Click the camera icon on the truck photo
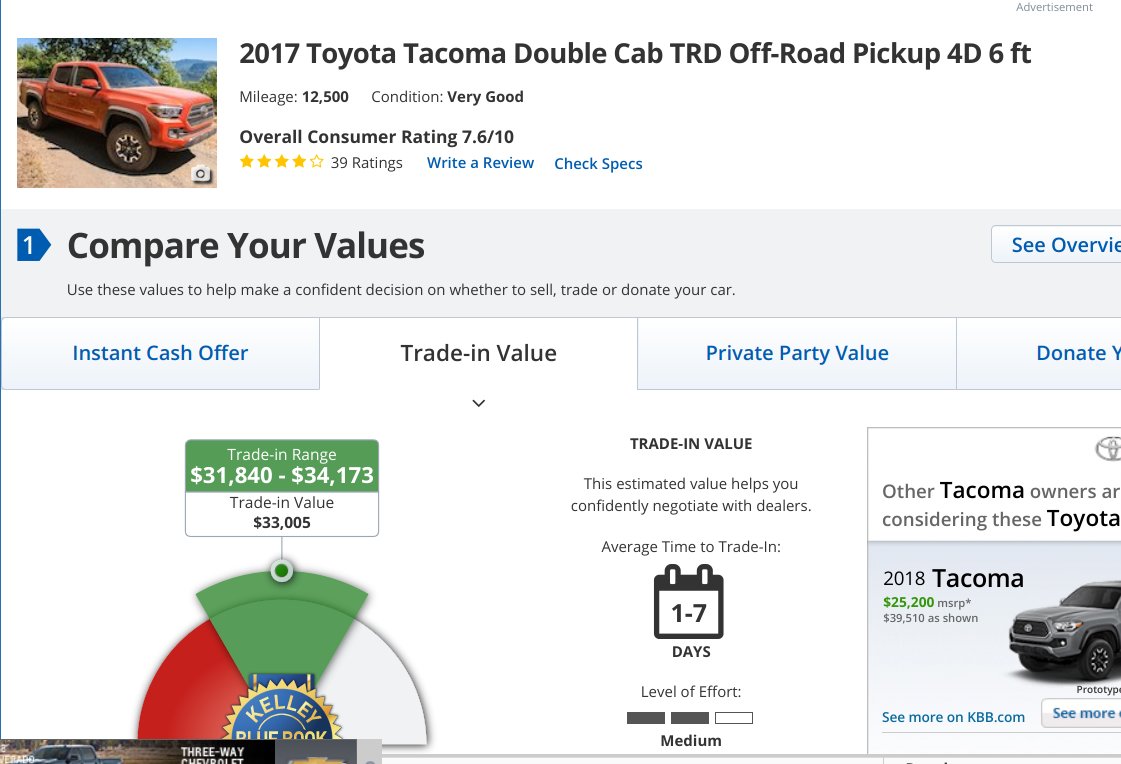 click(201, 174)
